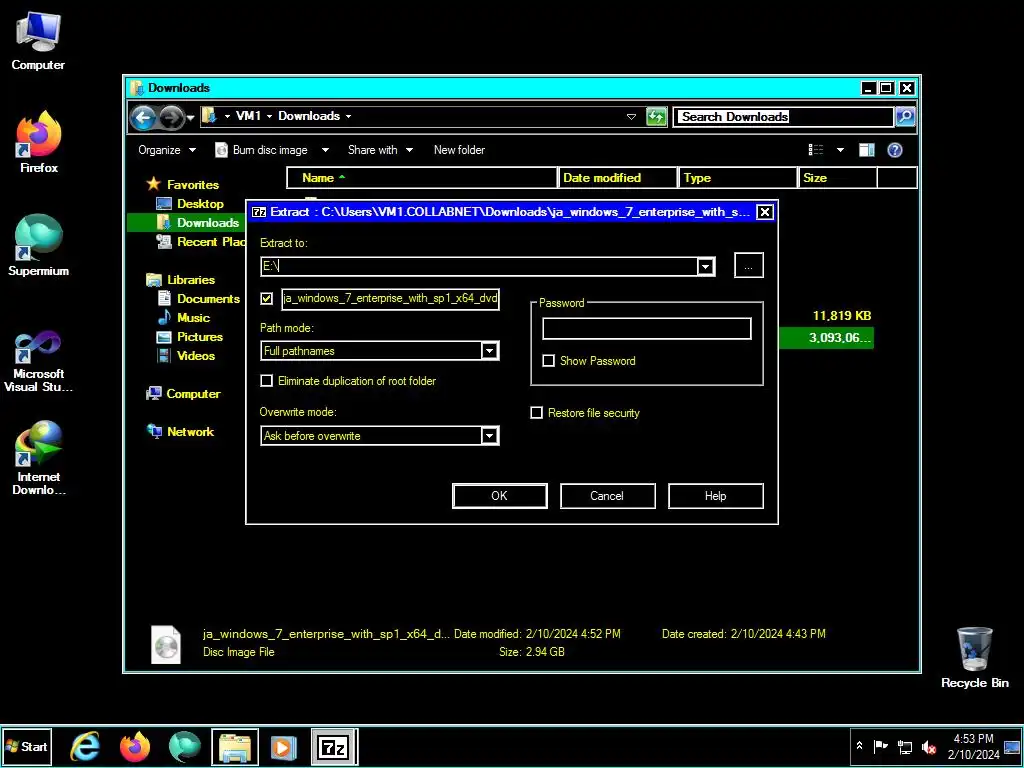Screen dimensions: 1024x768
Task: Uncheck the subfolder name checkbox
Action: click(266, 298)
